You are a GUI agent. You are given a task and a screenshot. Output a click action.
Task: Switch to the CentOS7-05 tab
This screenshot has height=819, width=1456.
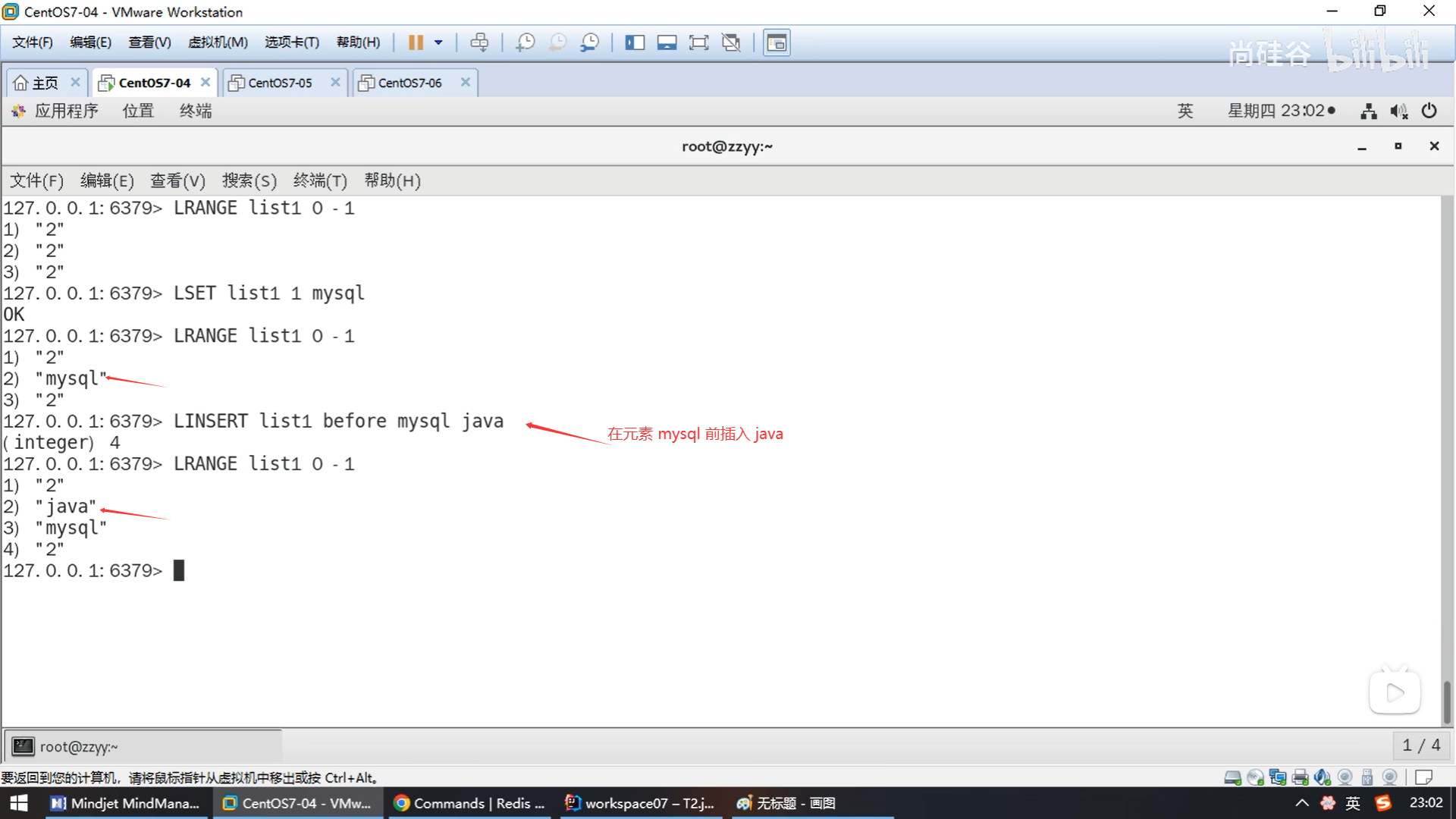click(x=280, y=83)
